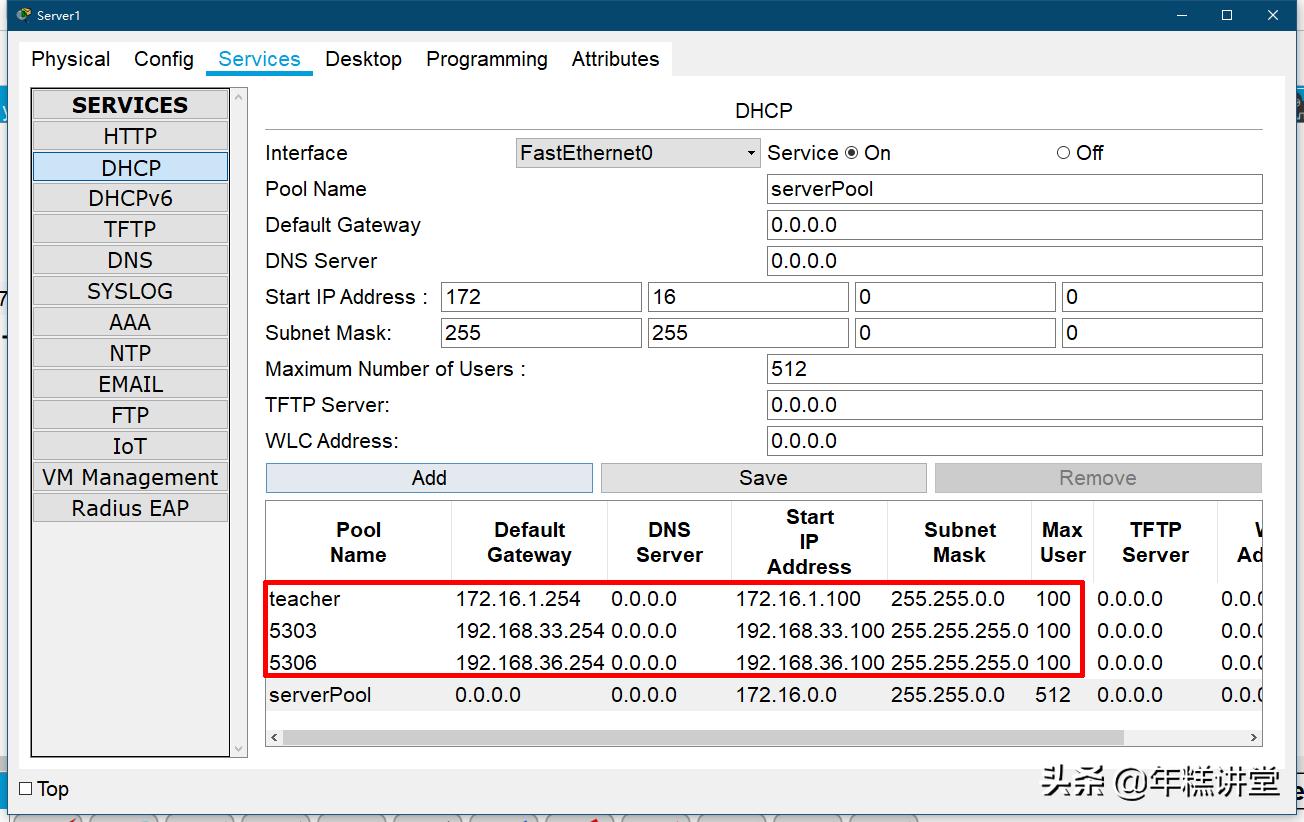1304x822 pixels.
Task: Click the Start IP fourth octet field
Action: click(1162, 297)
